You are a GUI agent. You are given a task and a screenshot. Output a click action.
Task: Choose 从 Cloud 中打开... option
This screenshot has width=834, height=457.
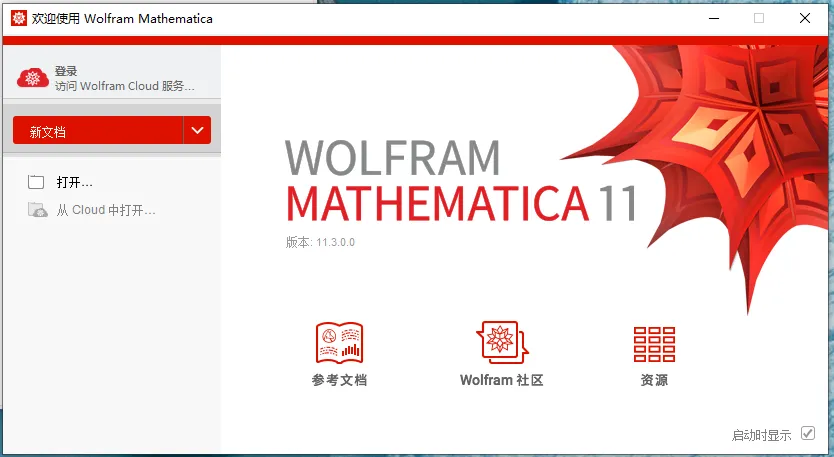pyautogui.click(x=106, y=210)
